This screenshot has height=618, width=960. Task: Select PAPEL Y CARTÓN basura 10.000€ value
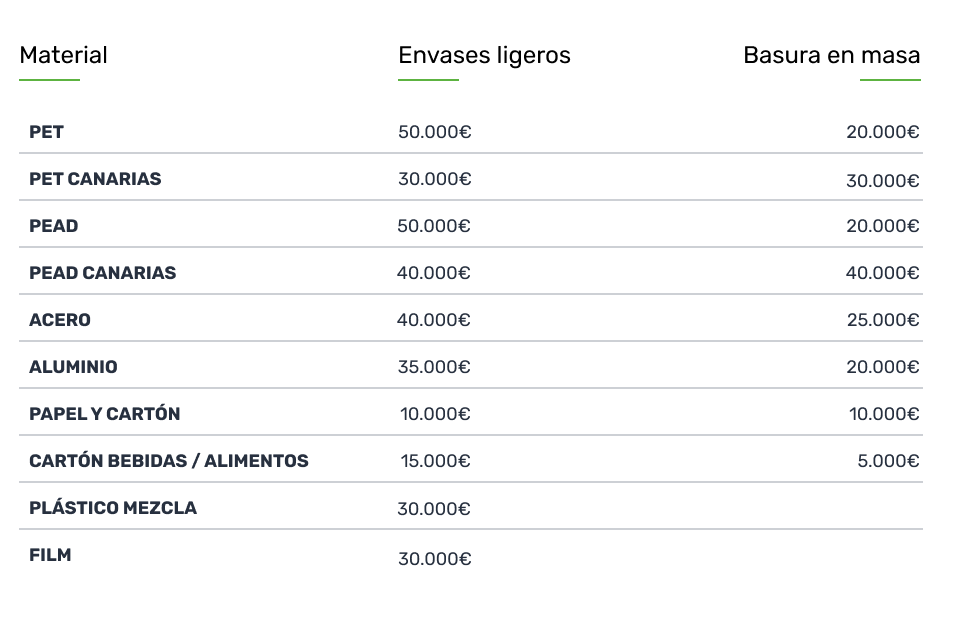(884, 414)
